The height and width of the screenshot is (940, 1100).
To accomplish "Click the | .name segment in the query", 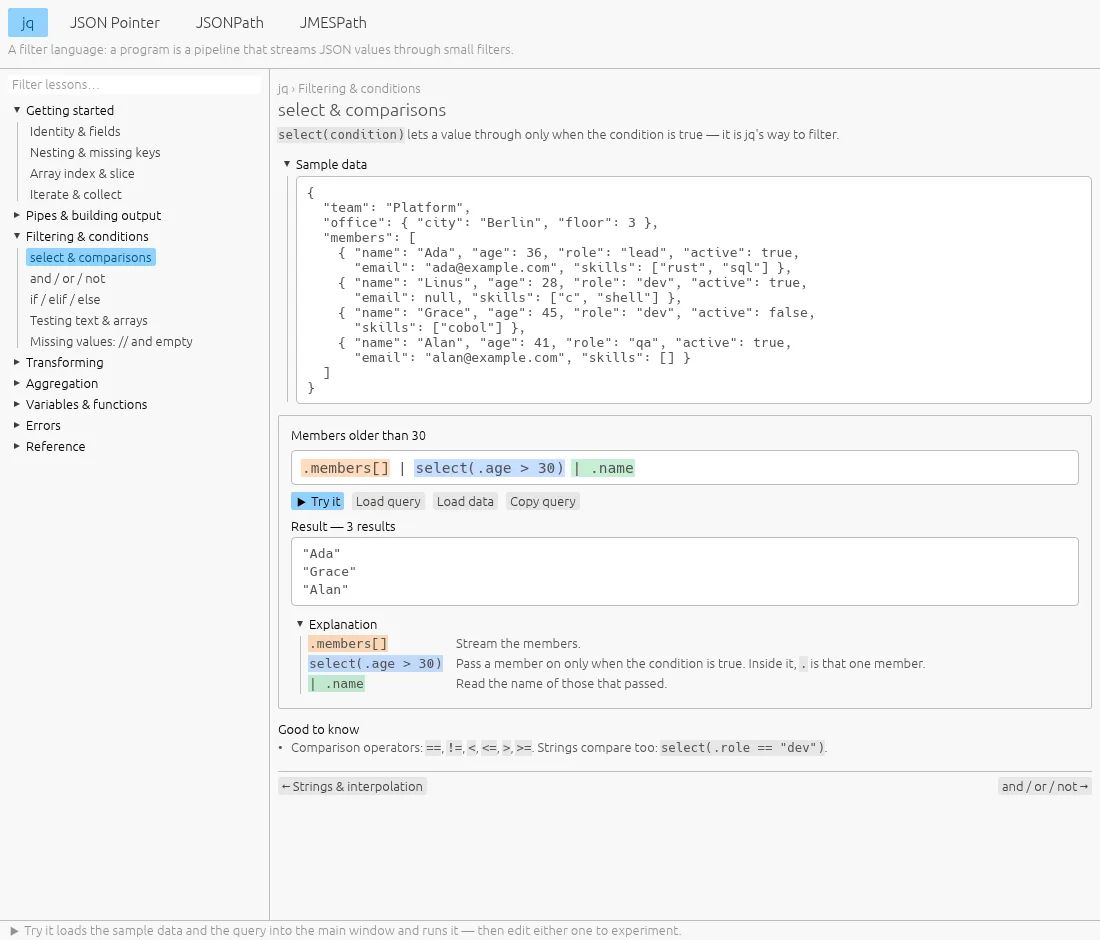I will tap(603, 468).
